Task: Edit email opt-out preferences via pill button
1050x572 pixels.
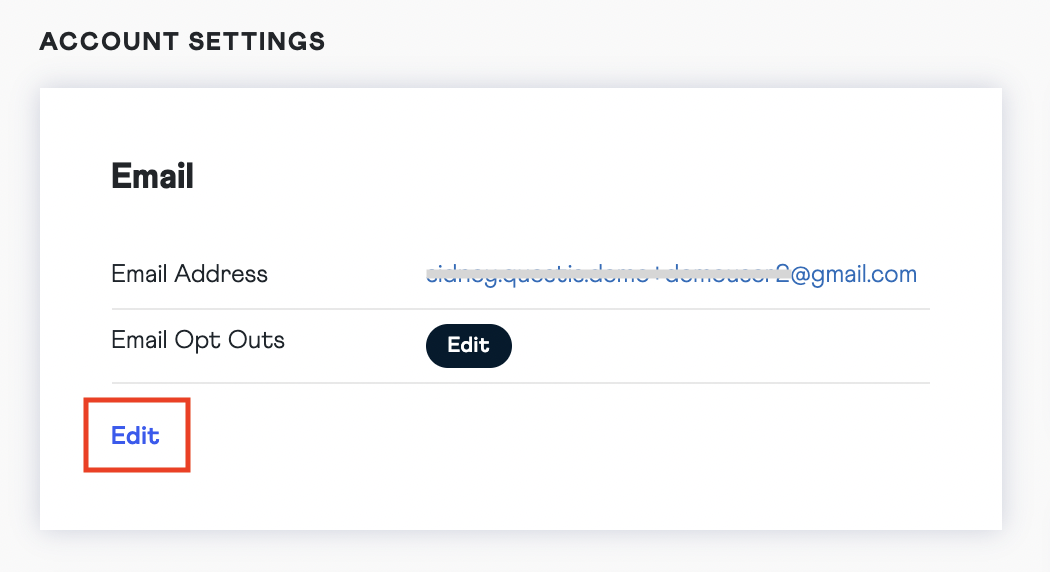Action: tap(468, 345)
